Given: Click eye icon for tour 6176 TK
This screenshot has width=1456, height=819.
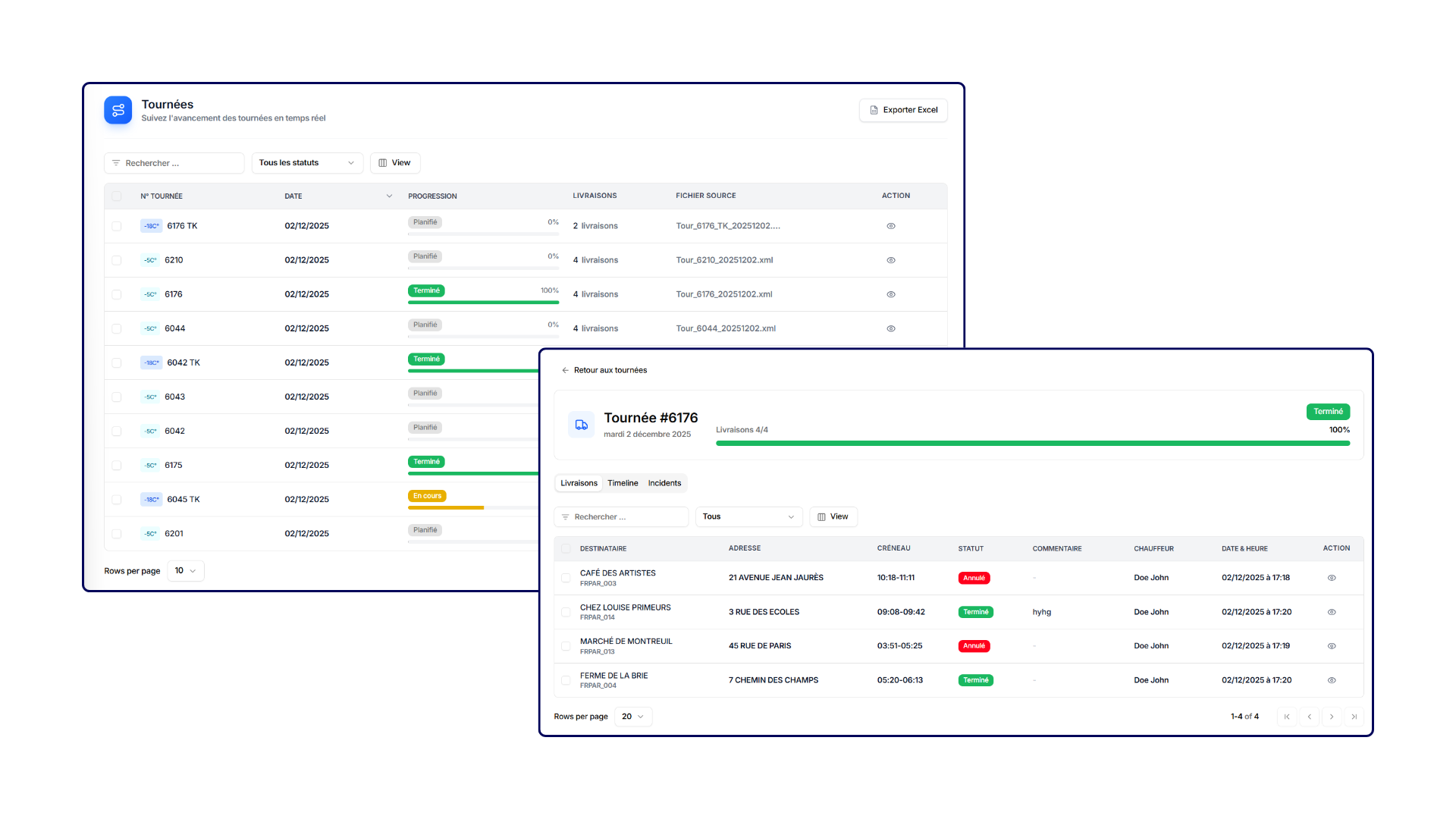Looking at the screenshot, I should click(891, 226).
